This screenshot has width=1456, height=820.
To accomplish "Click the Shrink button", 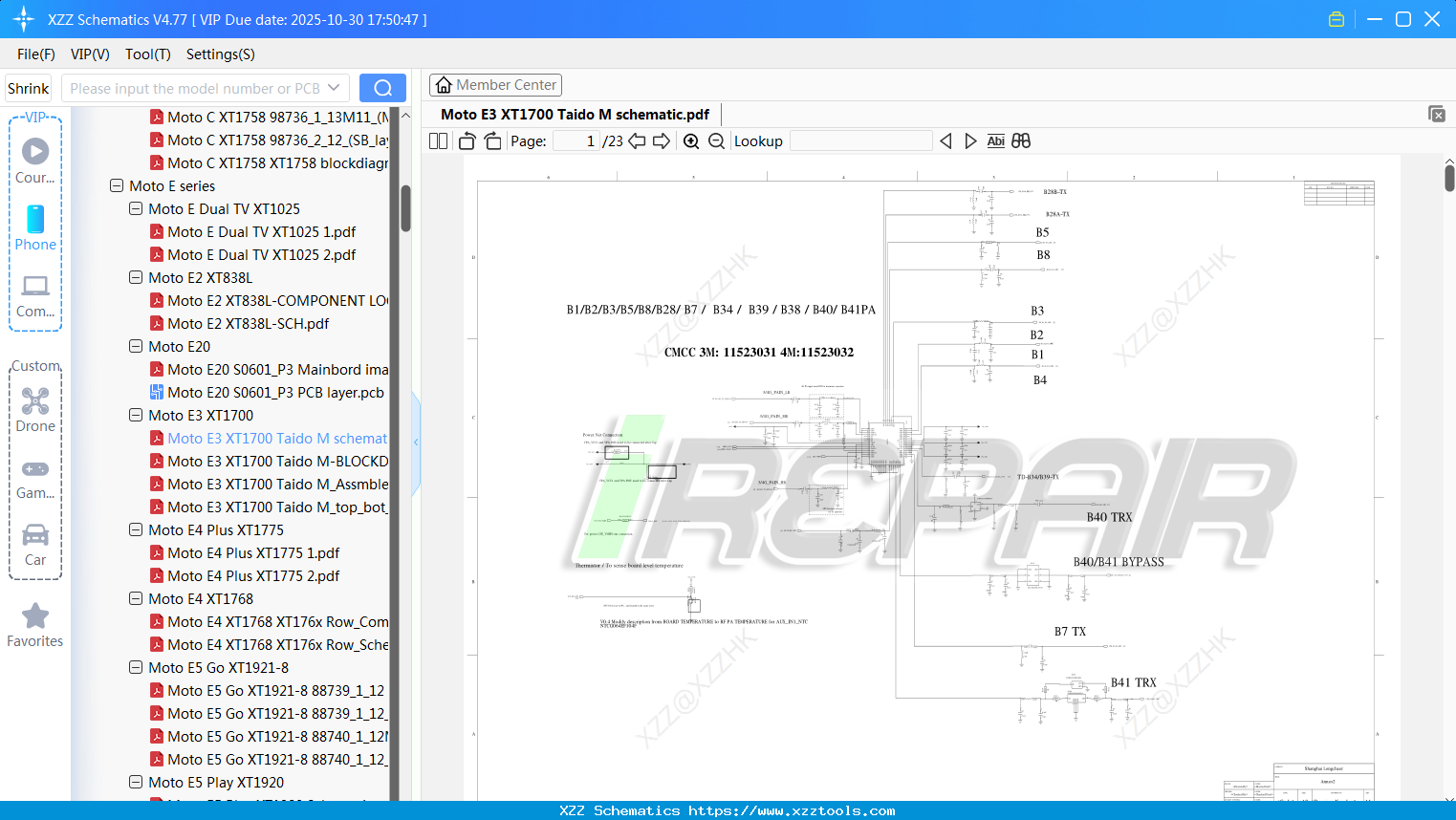I will tap(27, 87).
